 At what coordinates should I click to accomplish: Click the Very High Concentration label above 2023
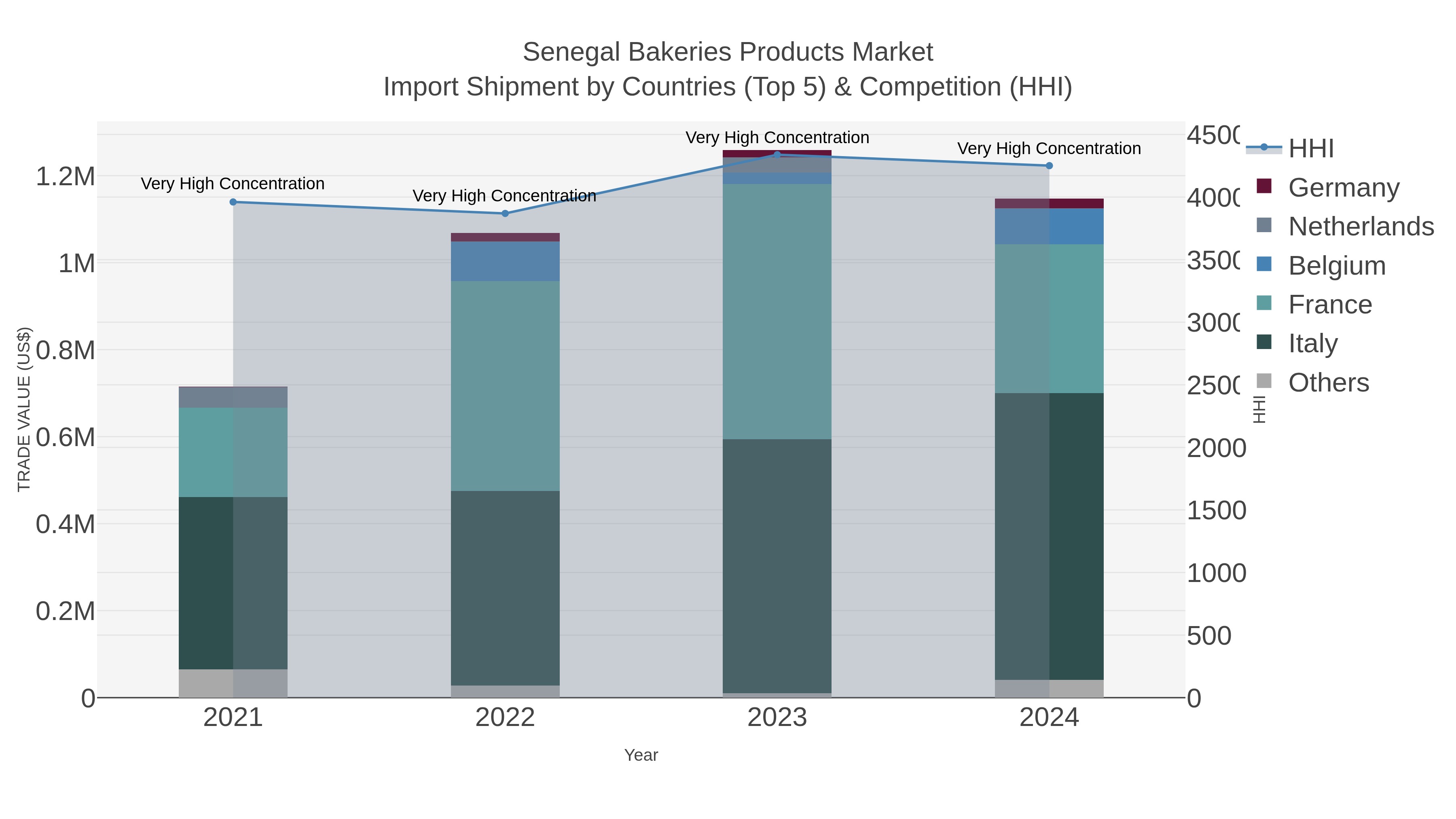pyautogui.click(x=777, y=138)
